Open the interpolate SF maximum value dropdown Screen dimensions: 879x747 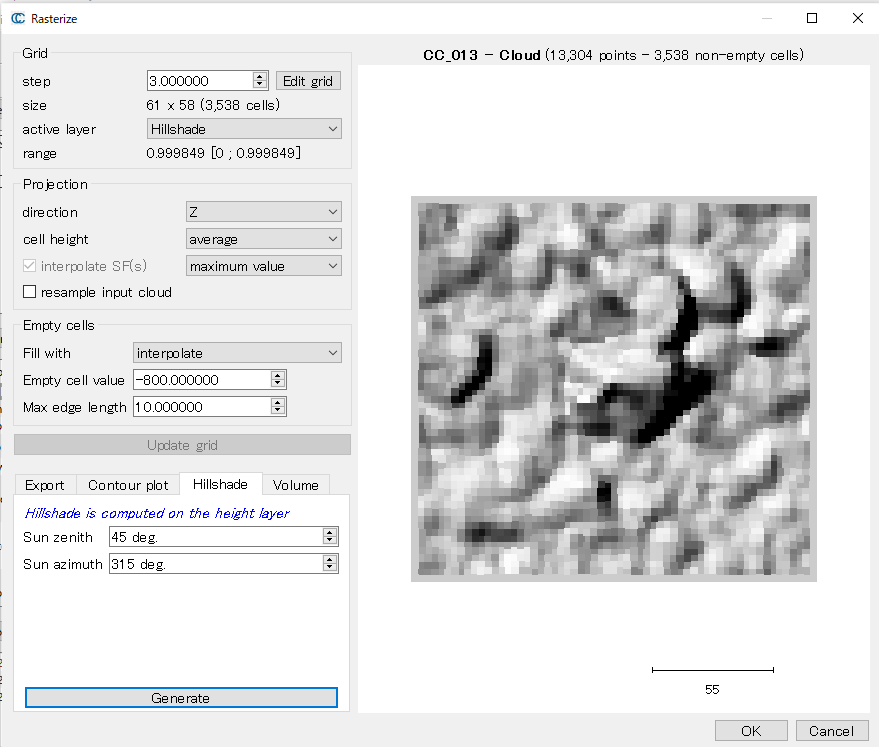pyautogui.click(x=264, y=266)
